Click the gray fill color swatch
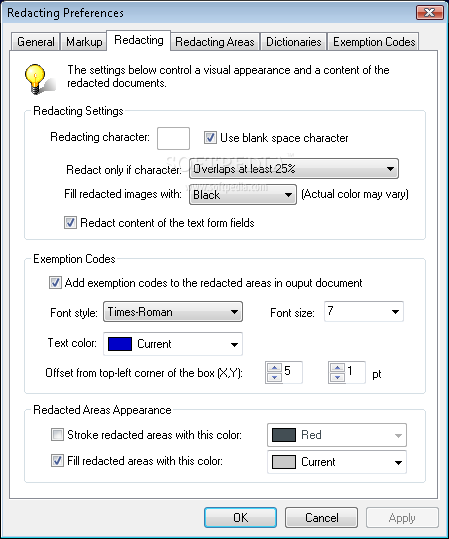This screenshot has width=449, height=539. click(x=284, y=462)
